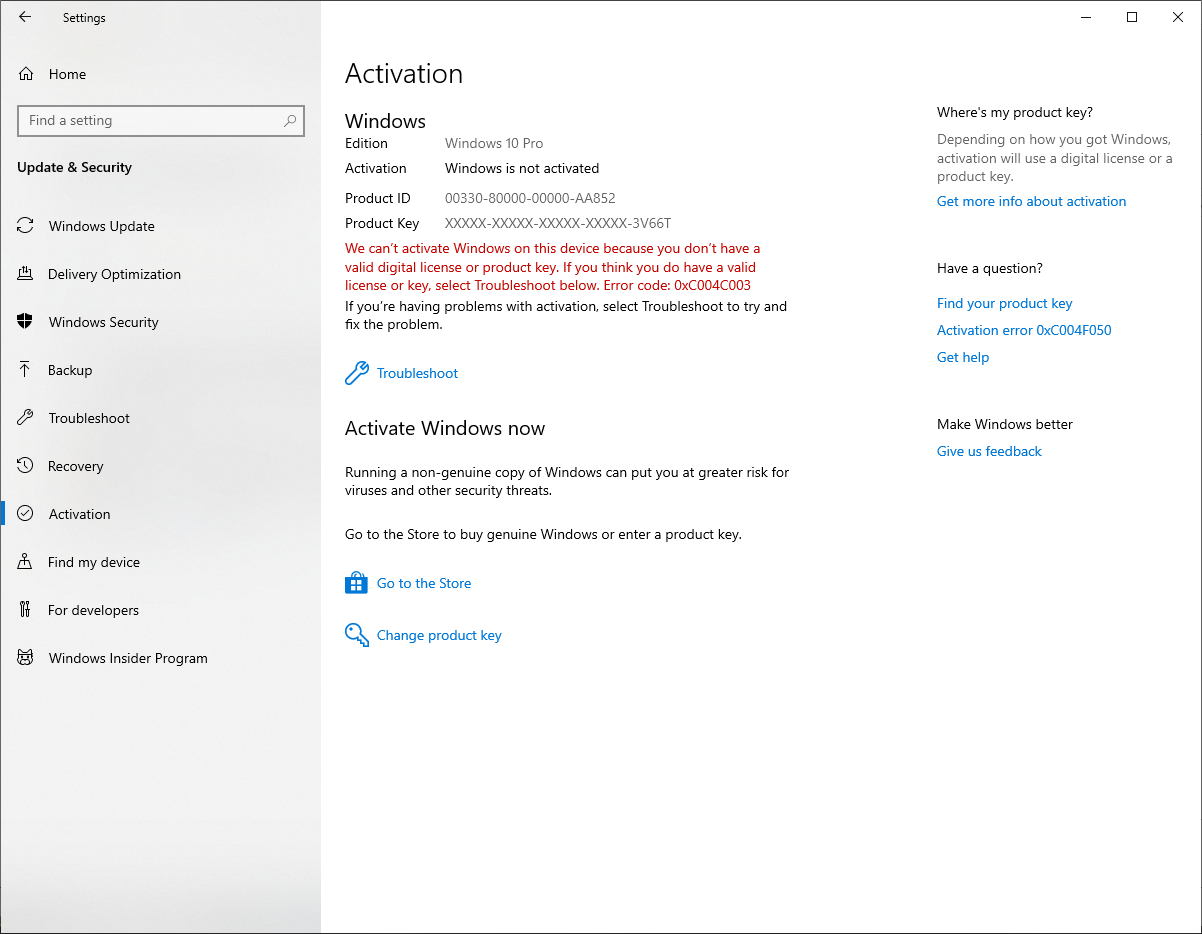The height and width of the screenshot is (934, 1202).
Task: Click 'Windows is not activated' status text
Action: [522, 168]
